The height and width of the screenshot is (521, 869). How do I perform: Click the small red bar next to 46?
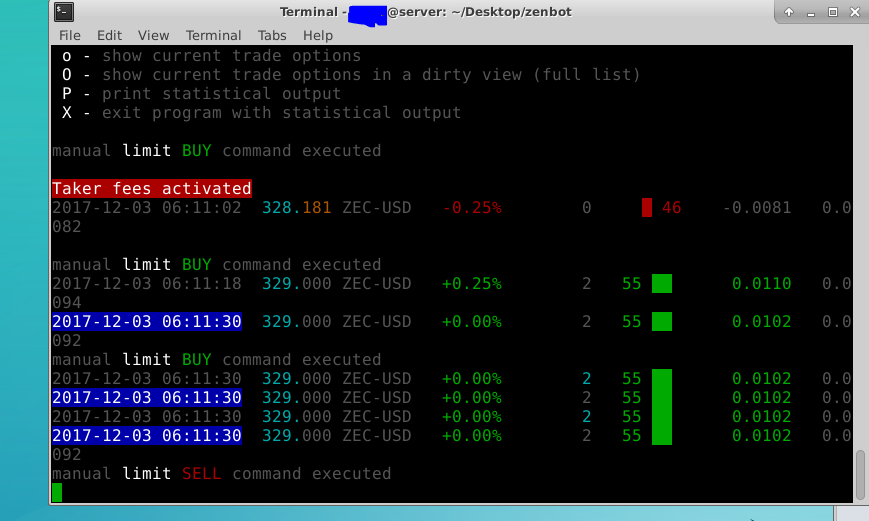[647, 208]
